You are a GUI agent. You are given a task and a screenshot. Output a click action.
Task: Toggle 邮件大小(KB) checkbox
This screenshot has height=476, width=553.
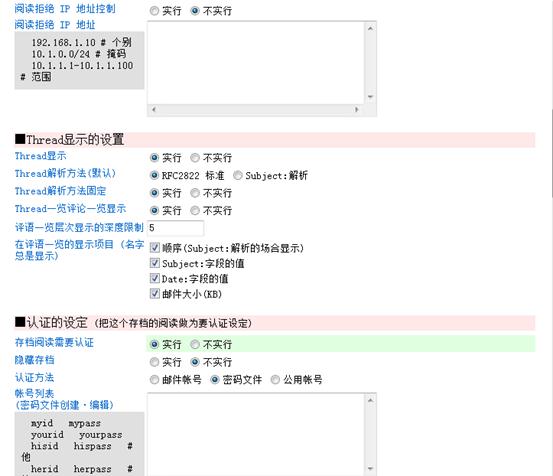coord(154,294)
